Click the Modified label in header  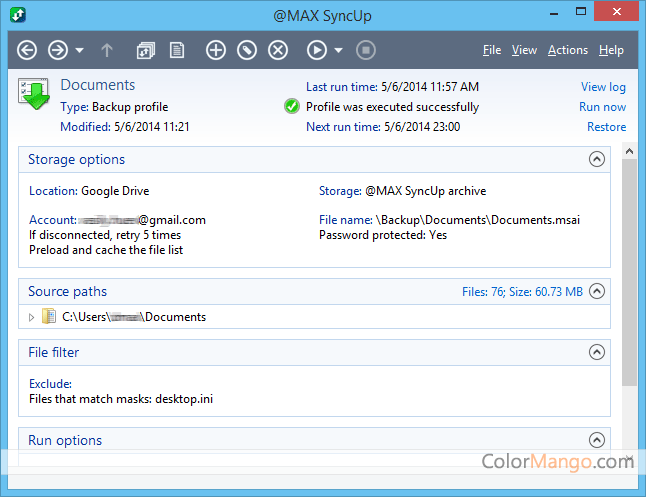pyautogui.click(x=85, y=127)
